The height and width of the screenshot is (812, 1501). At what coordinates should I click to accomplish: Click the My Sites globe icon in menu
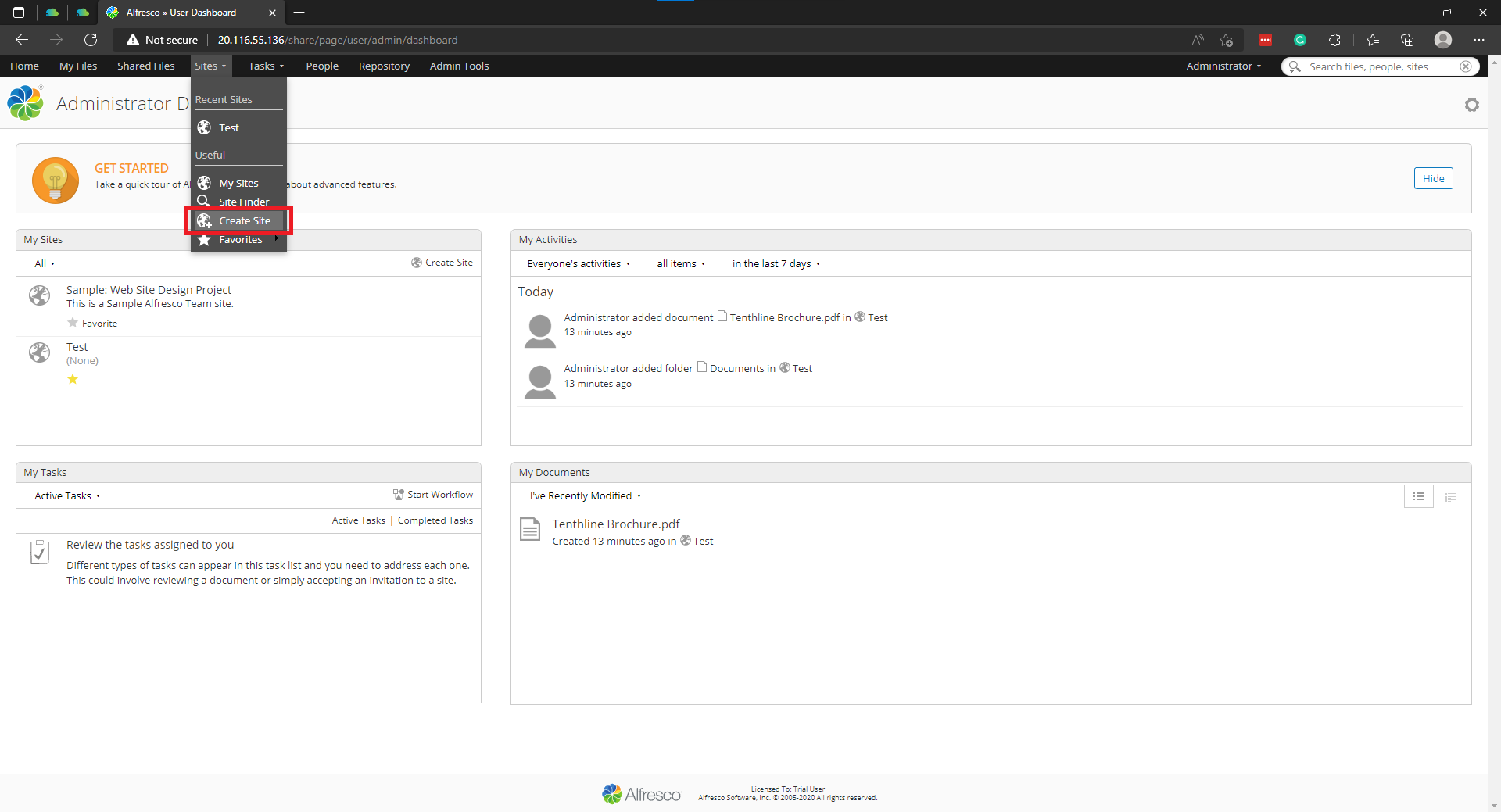(204, 183)
